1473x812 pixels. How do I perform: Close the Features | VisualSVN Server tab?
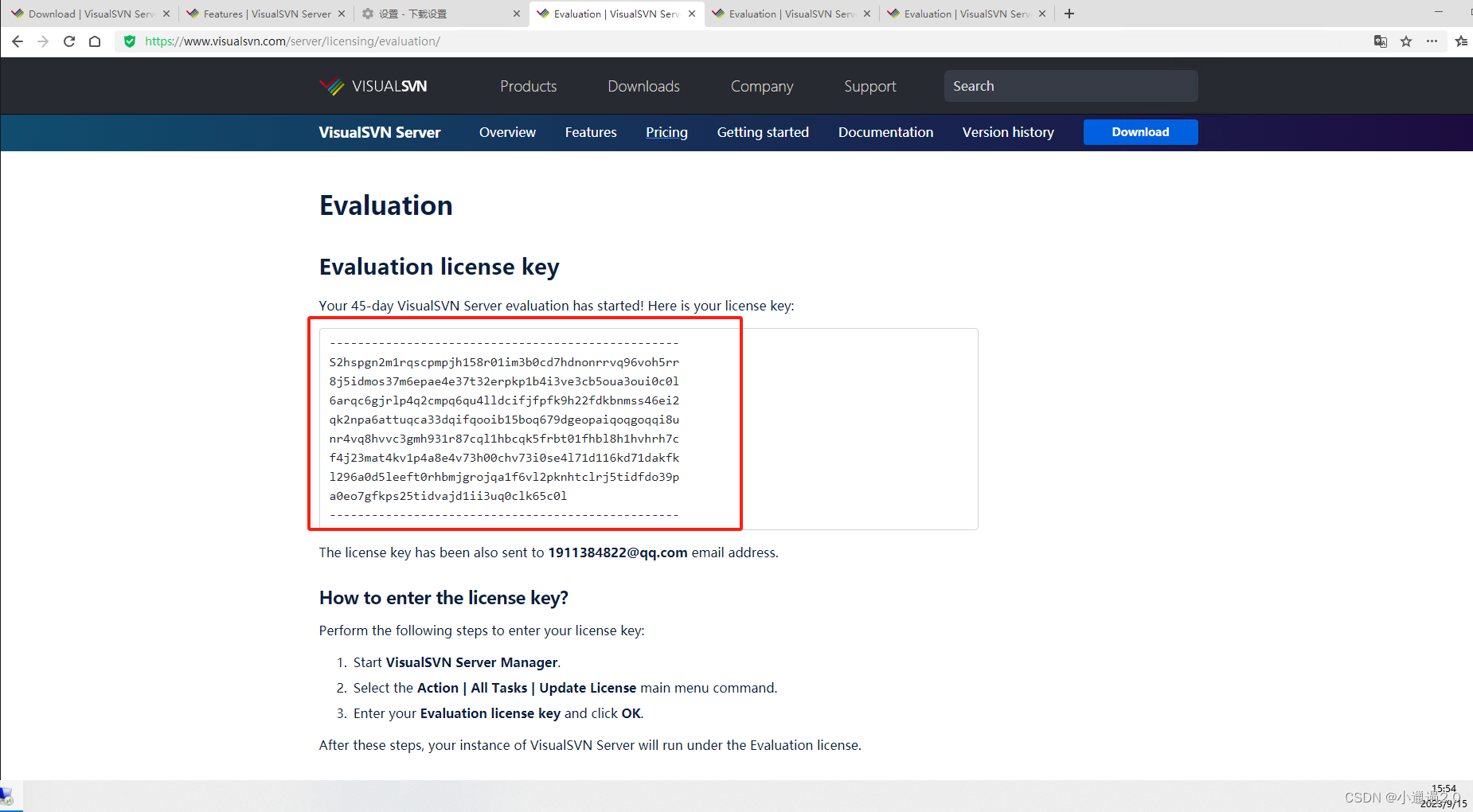pos(342,14)
